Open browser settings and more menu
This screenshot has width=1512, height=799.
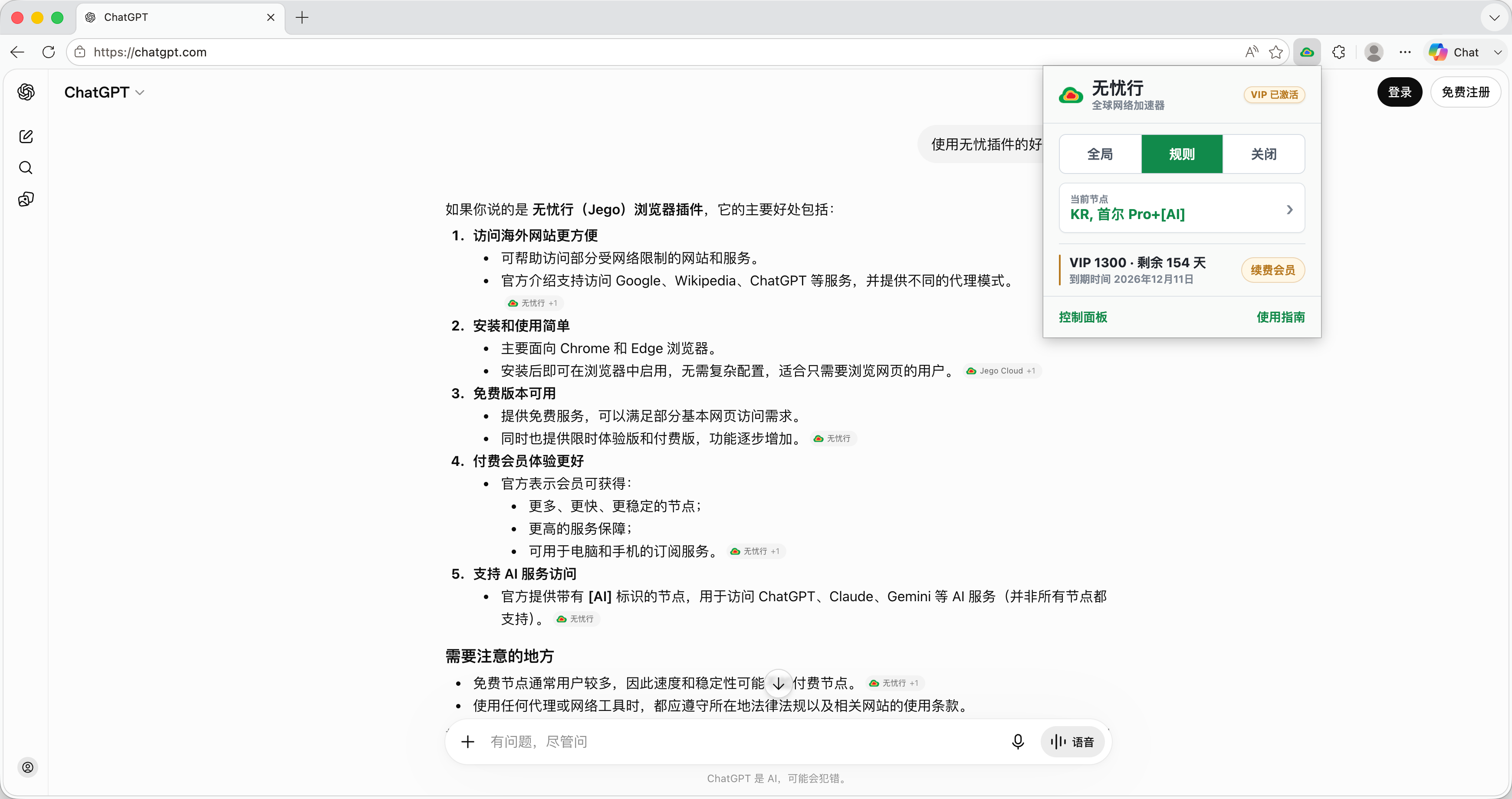click(1404, 52)
